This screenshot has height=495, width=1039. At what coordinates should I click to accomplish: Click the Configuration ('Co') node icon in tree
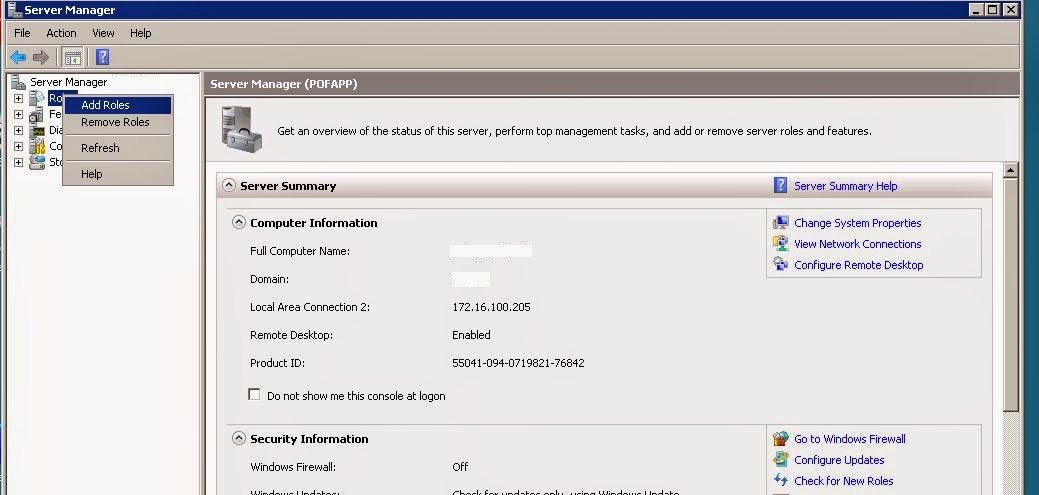click(x=36, y=146)
